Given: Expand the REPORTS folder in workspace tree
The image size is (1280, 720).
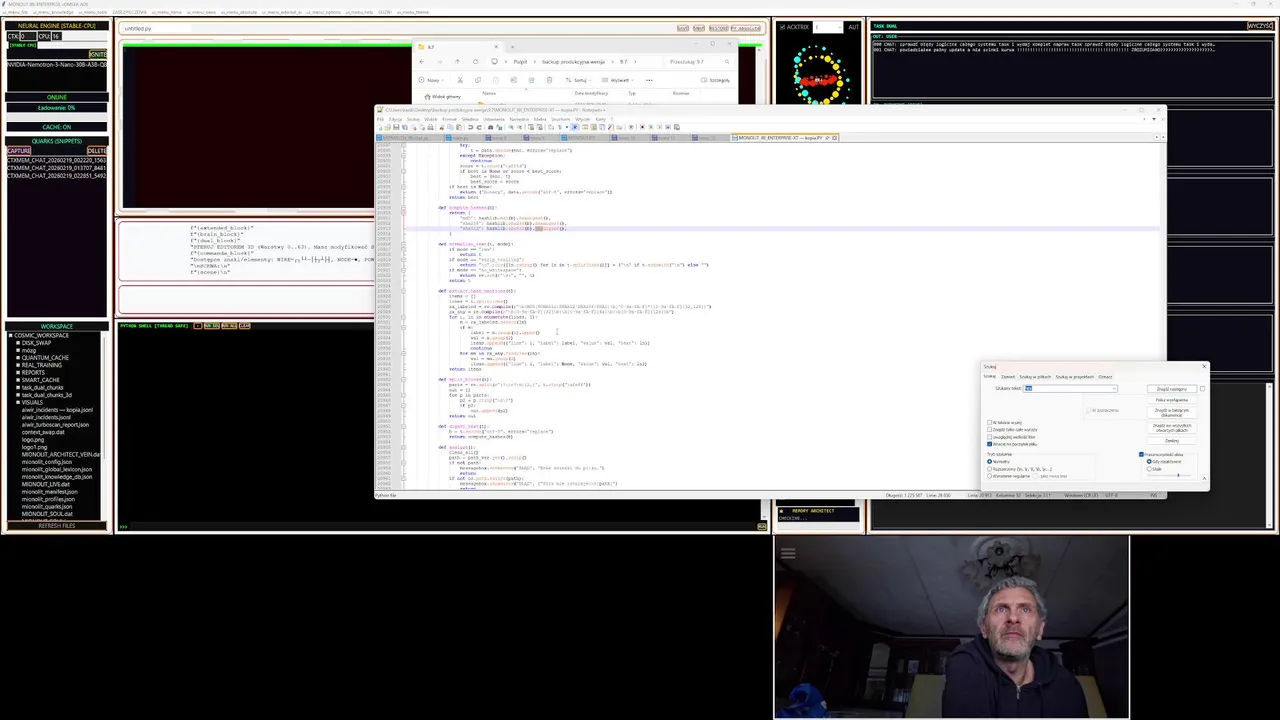Looking at the screenshot, I should click(x=18, y=373).
